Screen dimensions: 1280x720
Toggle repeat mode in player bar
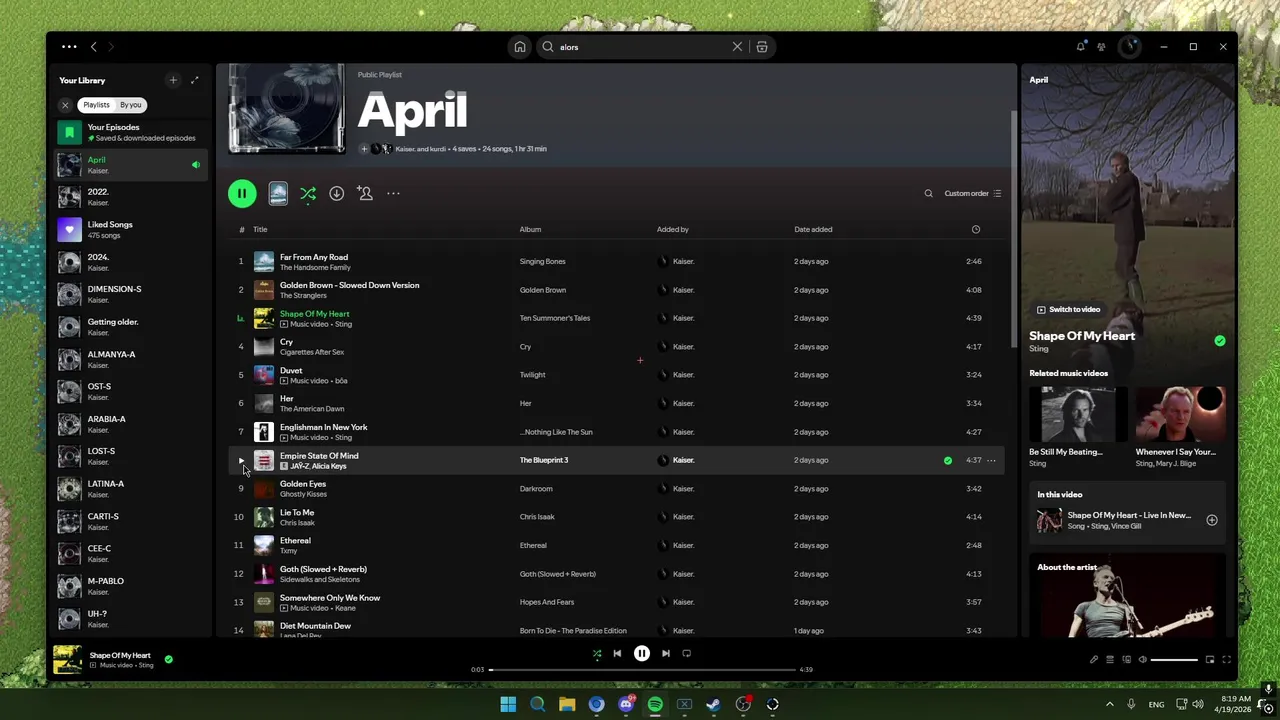[x=687, y=654]
